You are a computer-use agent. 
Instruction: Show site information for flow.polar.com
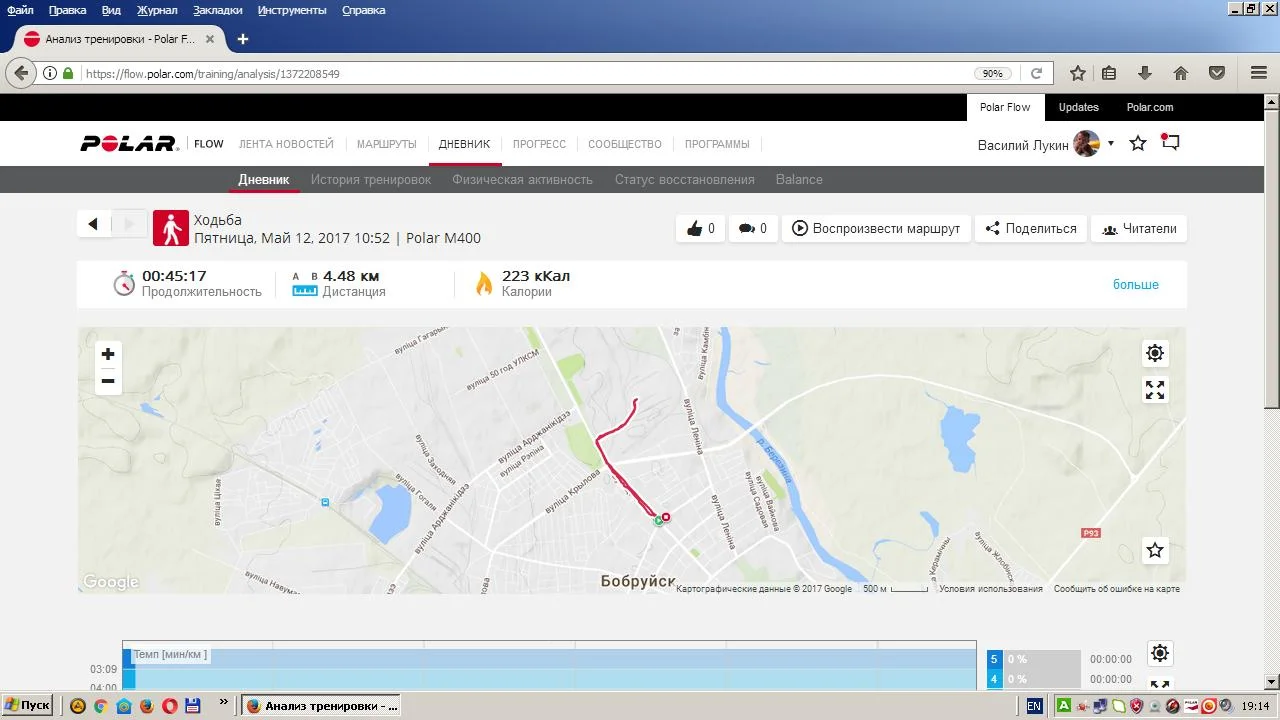point(50,73)
